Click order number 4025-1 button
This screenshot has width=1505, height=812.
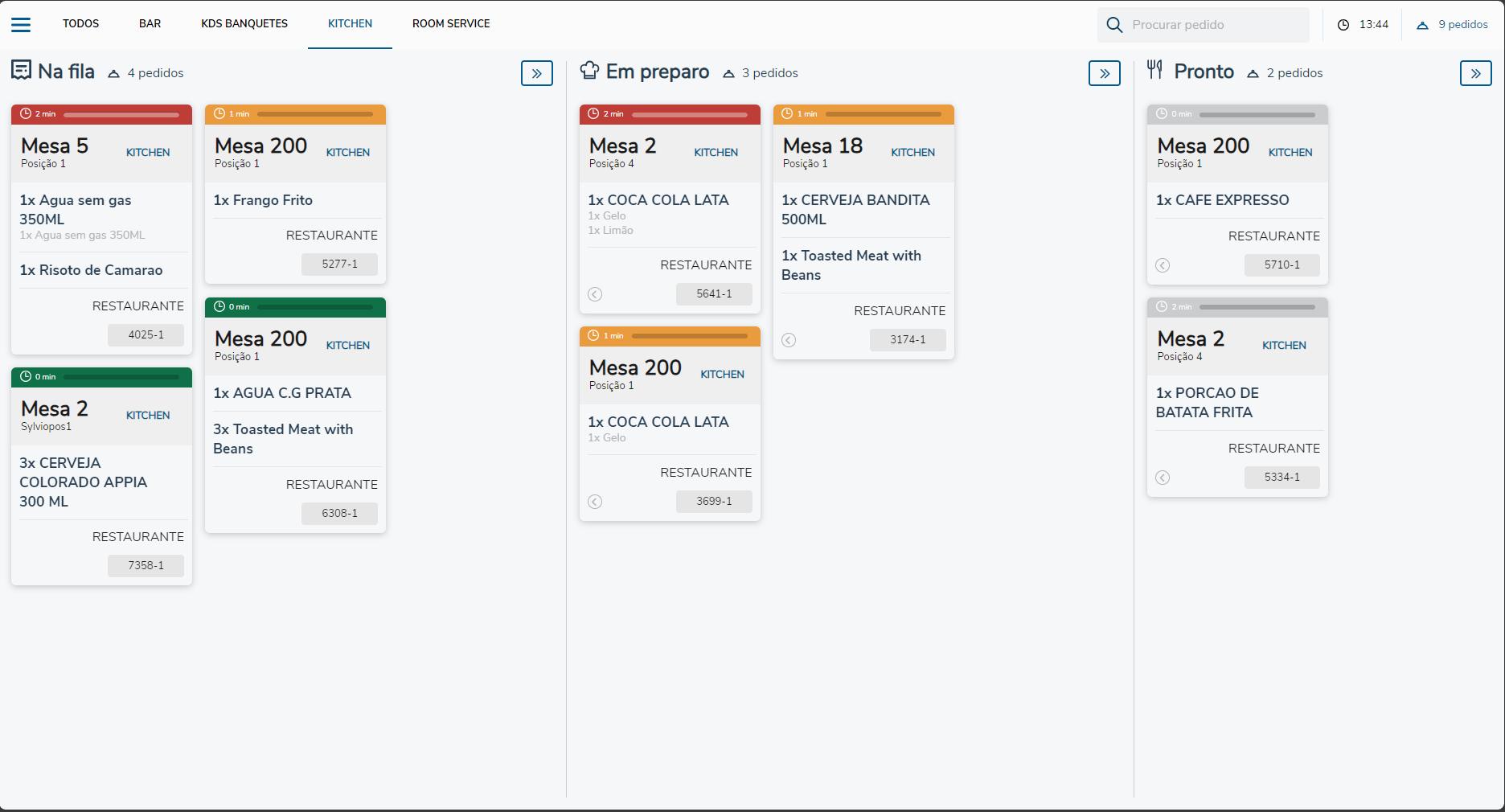(146, 335)
